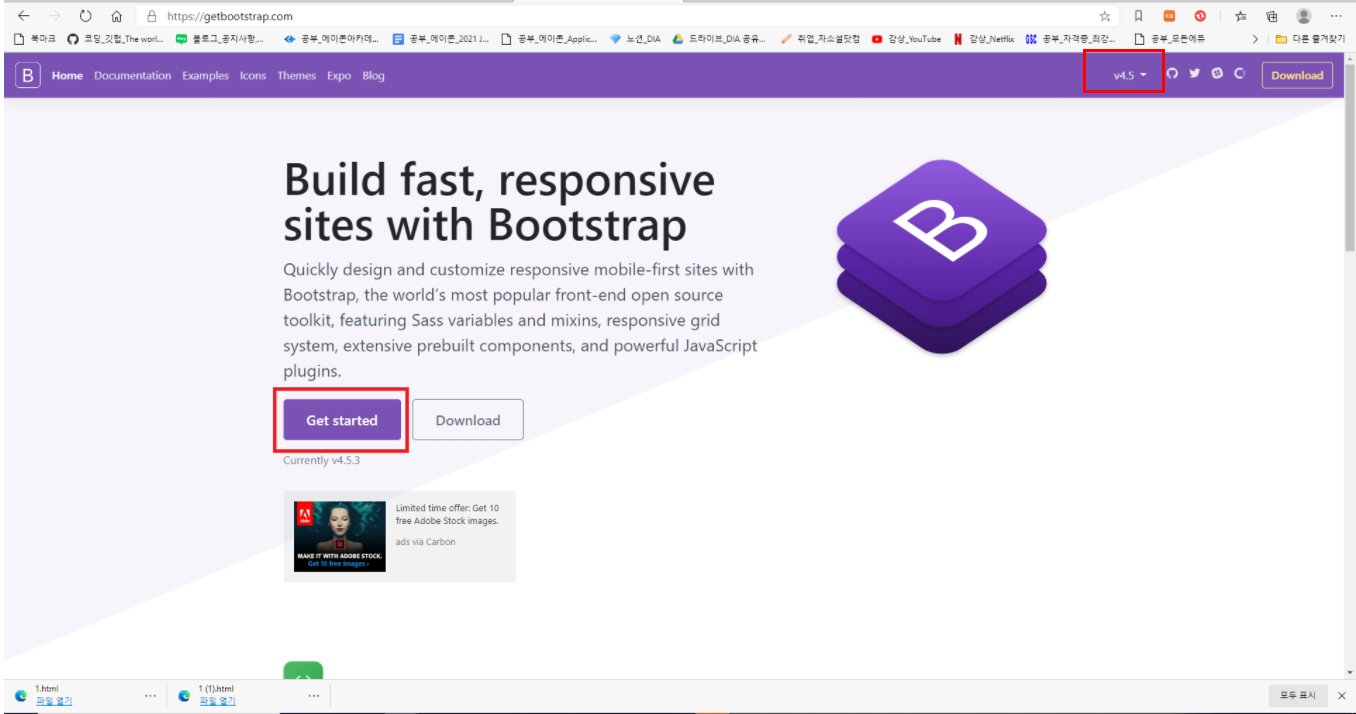Open the 취업_자소설닷컴 bookmark
The height and width of the screenshot is (714, 1356).
click(820, 39)
